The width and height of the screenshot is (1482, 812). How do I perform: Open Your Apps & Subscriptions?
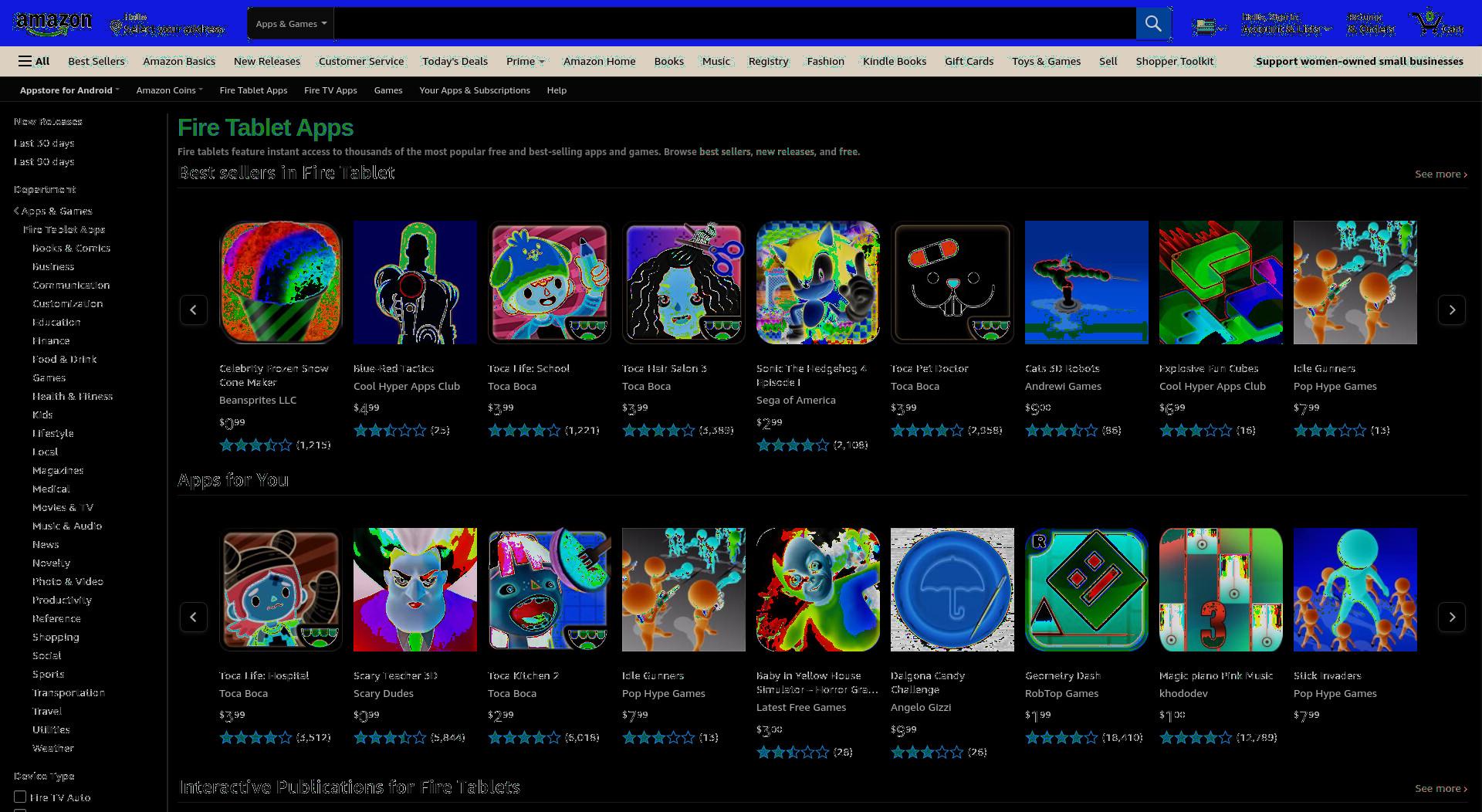click(x=475, y=90)
